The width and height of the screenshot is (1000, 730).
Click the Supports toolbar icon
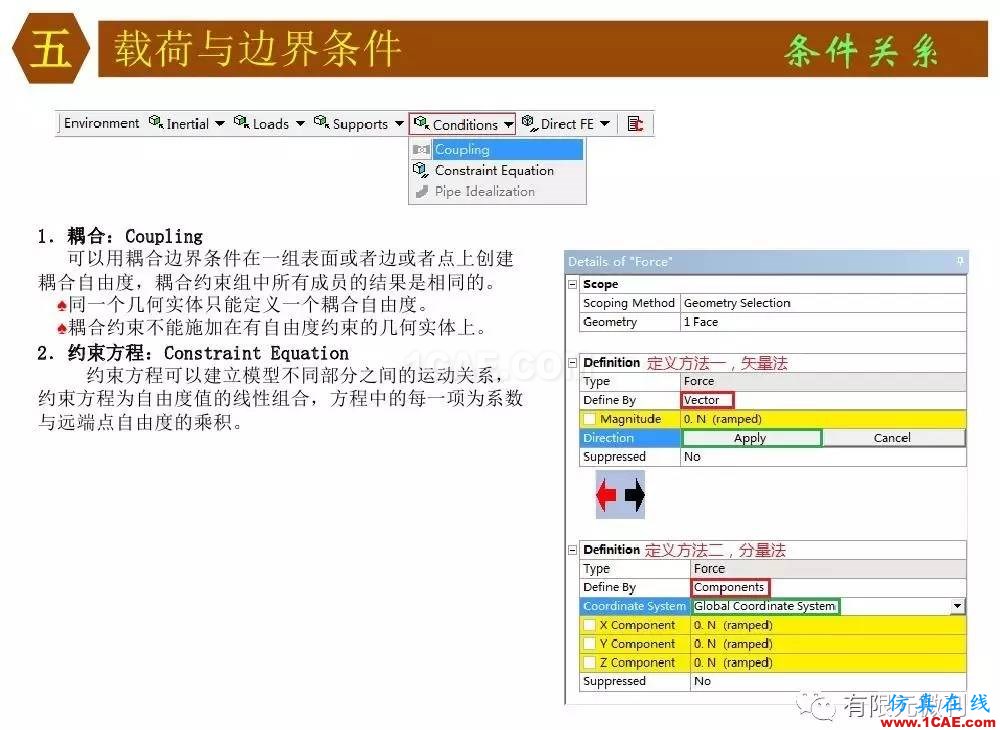[x=321, y=121]
